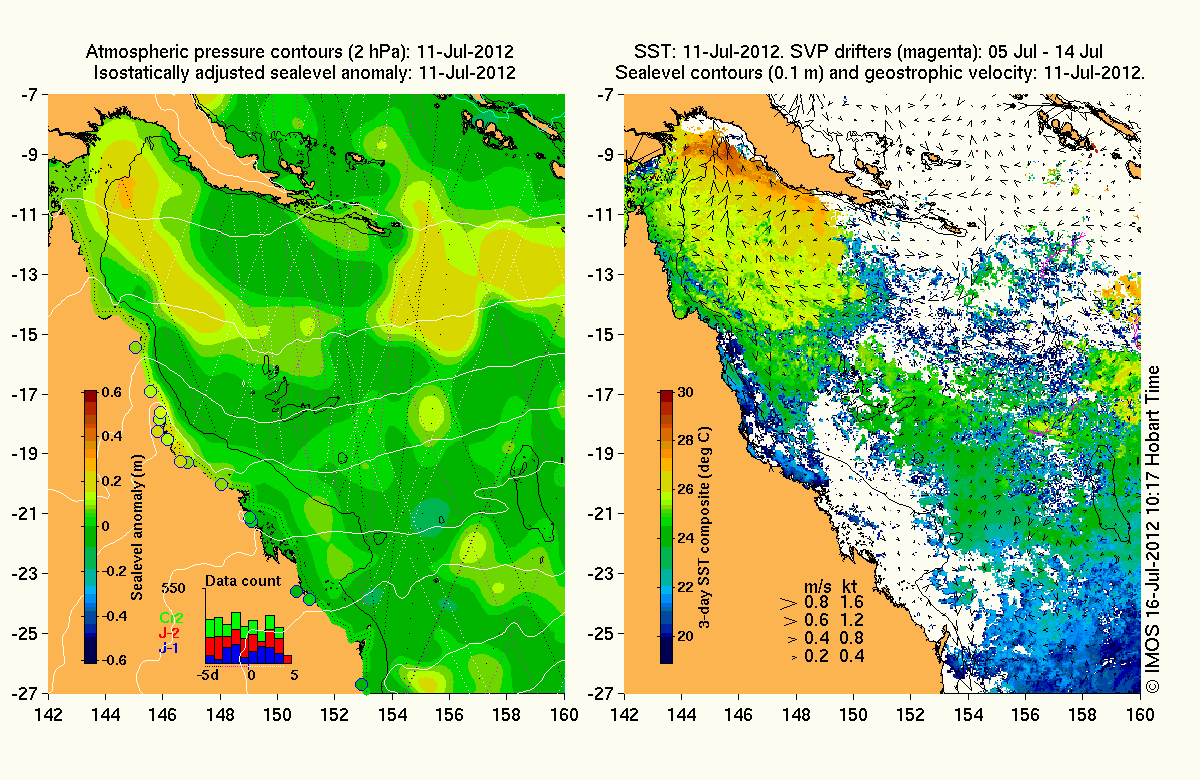Click the orange 28 degree level on SST colorbar

pyautogui.click(x=666, y=440)
